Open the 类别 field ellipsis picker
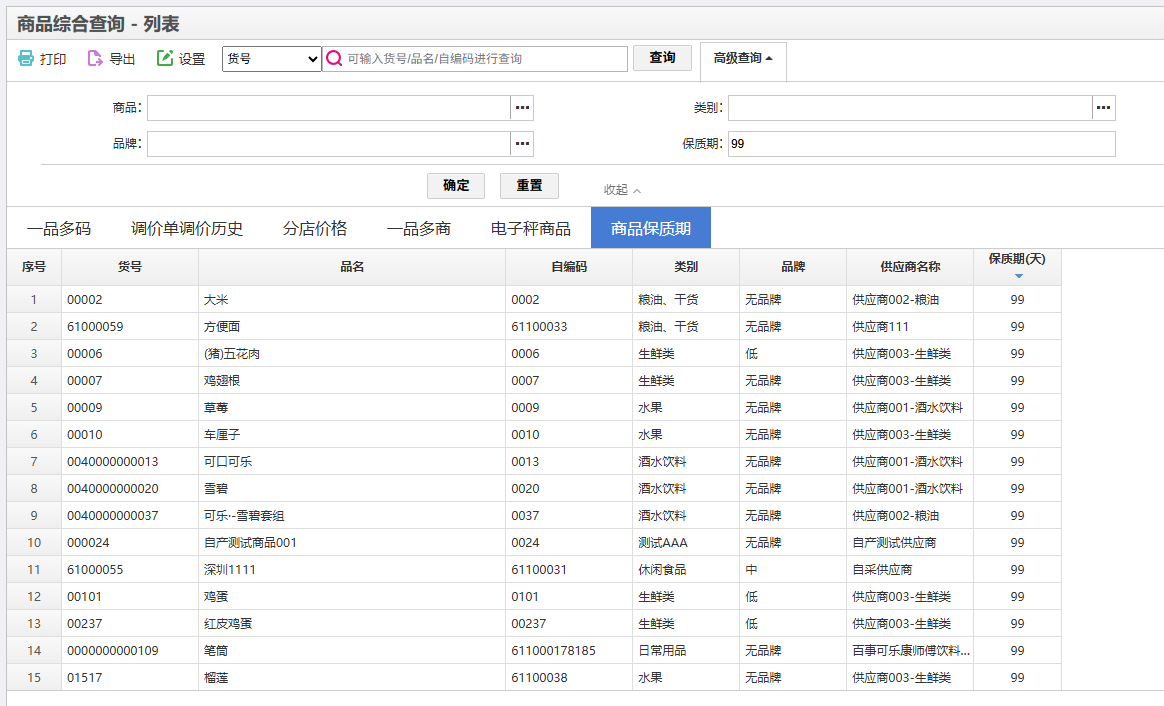The width and height of the screenshot is (1164, 706). point(1104,108)
